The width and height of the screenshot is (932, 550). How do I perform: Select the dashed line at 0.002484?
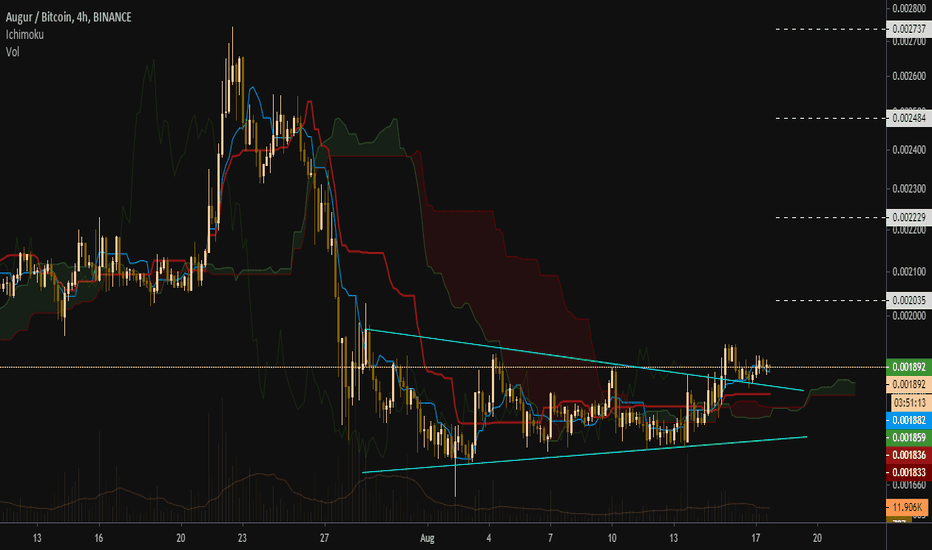tap(831, 118)
